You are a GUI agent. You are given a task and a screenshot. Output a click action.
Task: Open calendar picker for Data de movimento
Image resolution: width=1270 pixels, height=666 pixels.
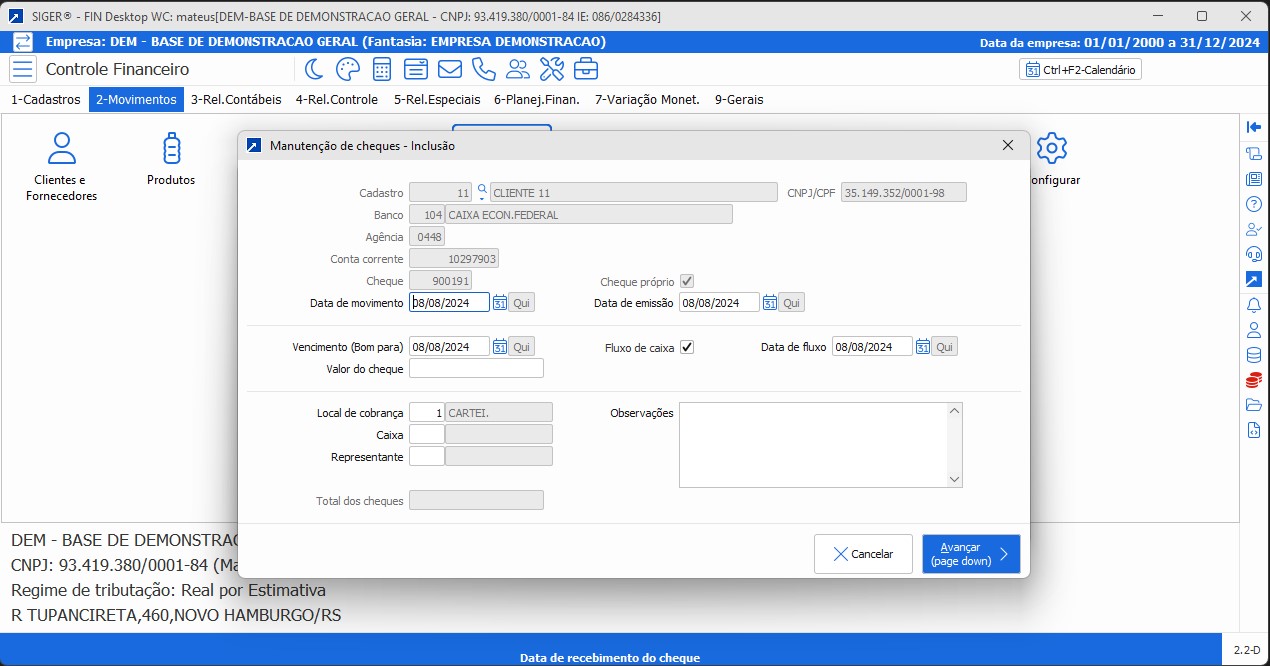point(500,303)
